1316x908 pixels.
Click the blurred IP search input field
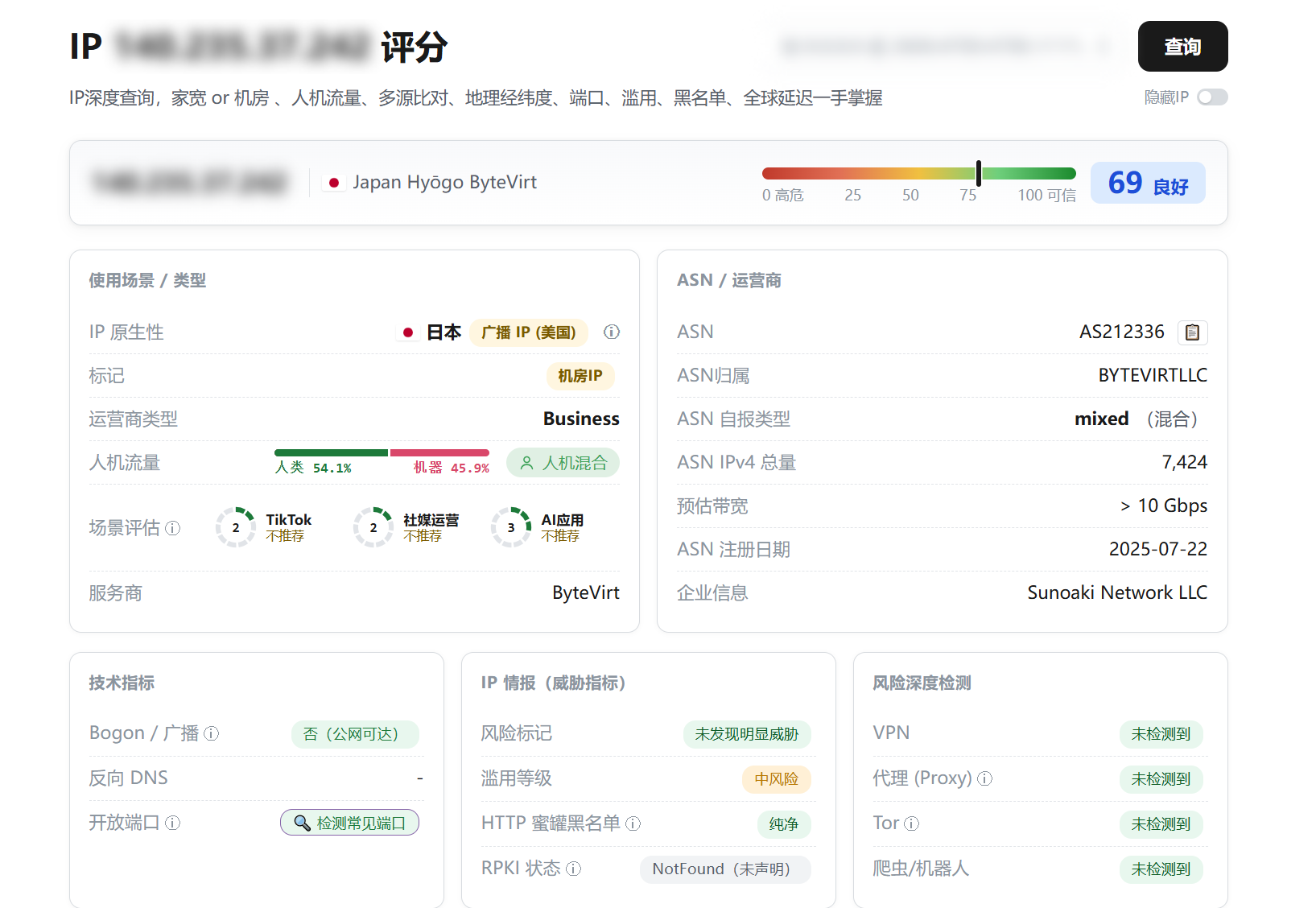point(948,47)
